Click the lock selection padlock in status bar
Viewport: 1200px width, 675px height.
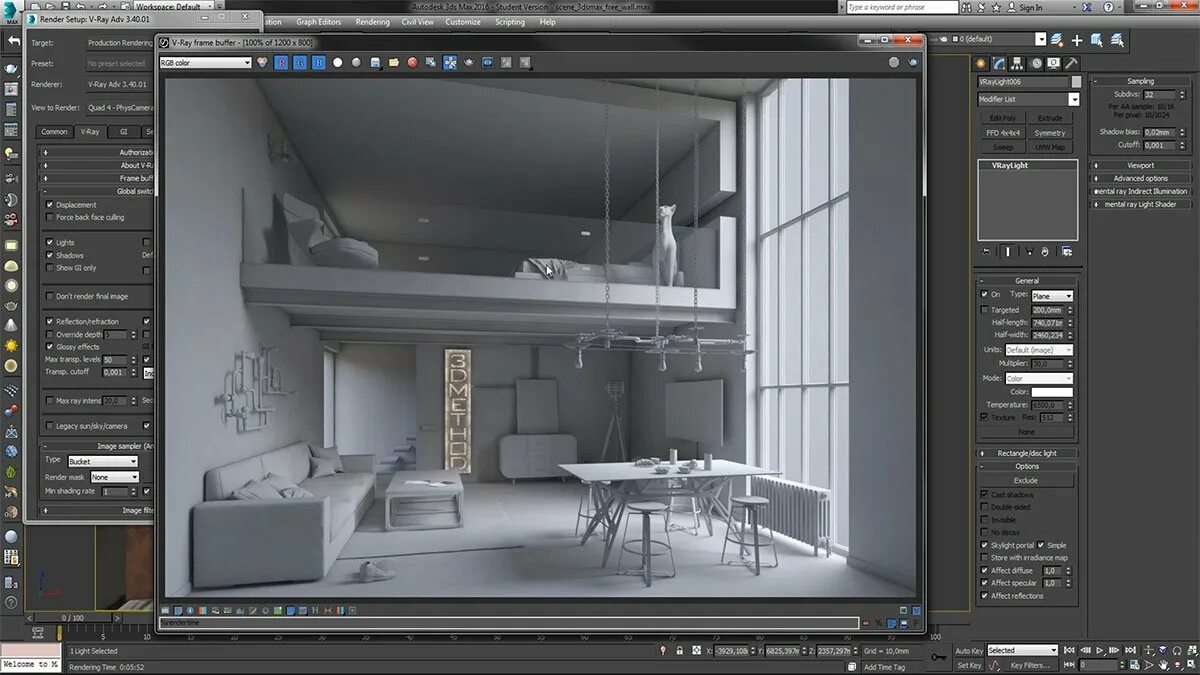[680, 651]
